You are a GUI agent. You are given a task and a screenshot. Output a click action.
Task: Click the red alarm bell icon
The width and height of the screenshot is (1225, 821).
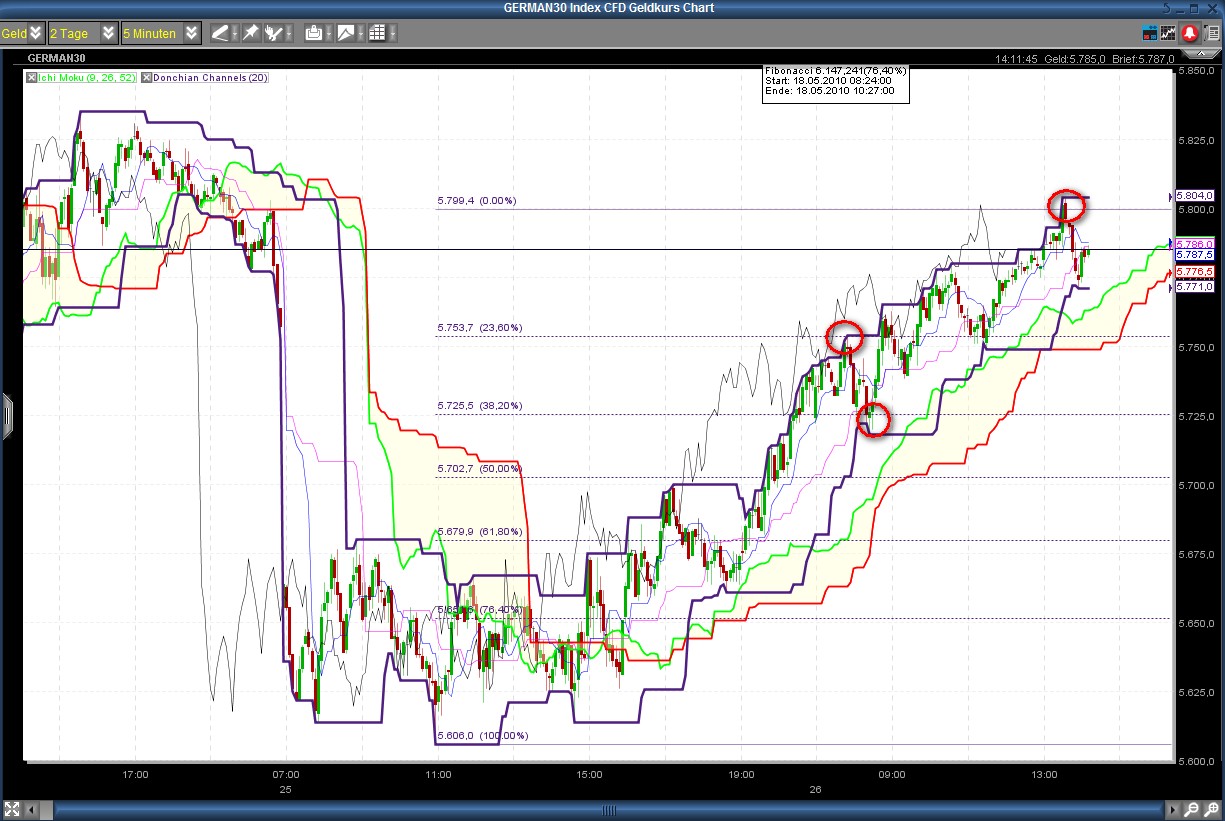[1191, 33]
